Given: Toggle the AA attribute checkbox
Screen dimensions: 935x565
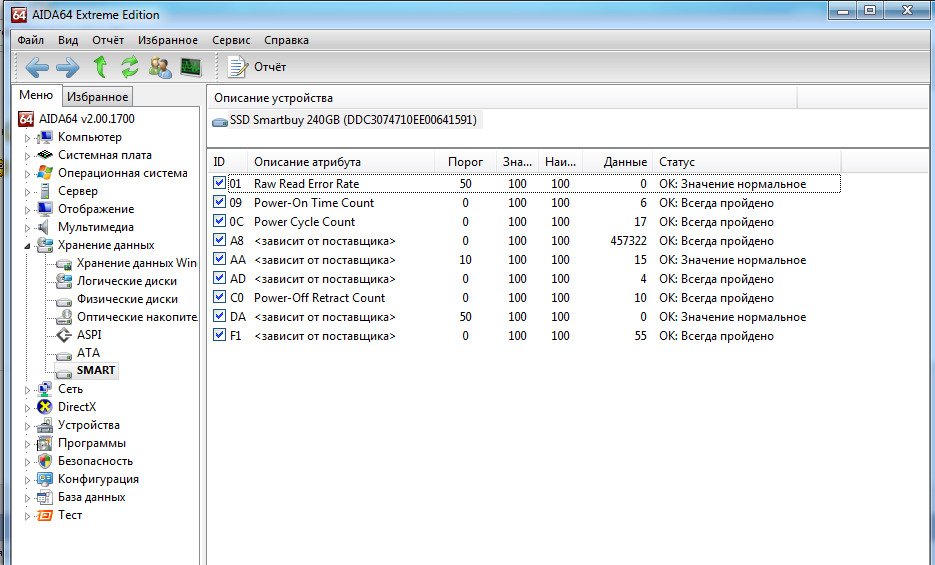Looking at the screenshot, I should pos(219,259).
